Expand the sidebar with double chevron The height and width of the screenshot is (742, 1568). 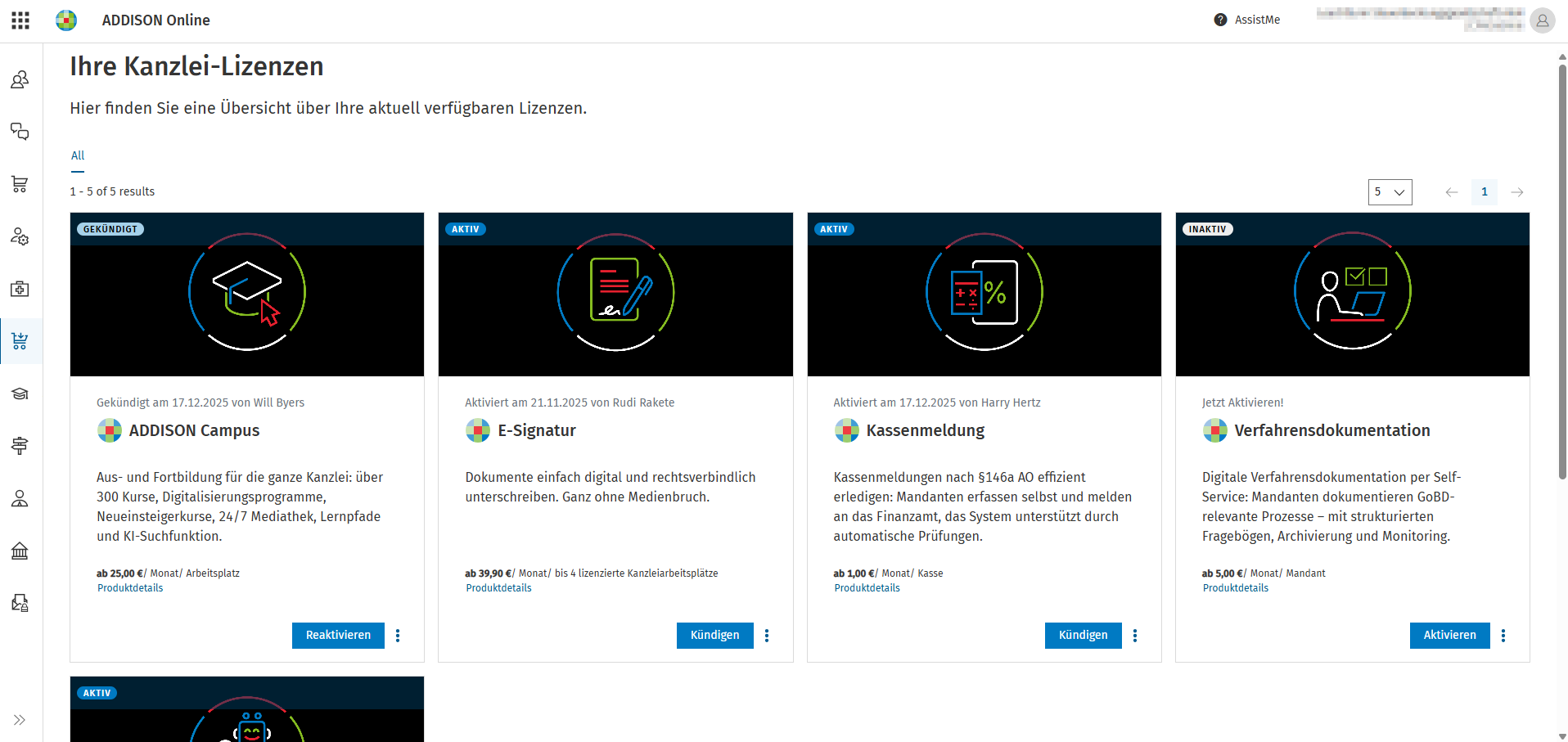point(20,720)
